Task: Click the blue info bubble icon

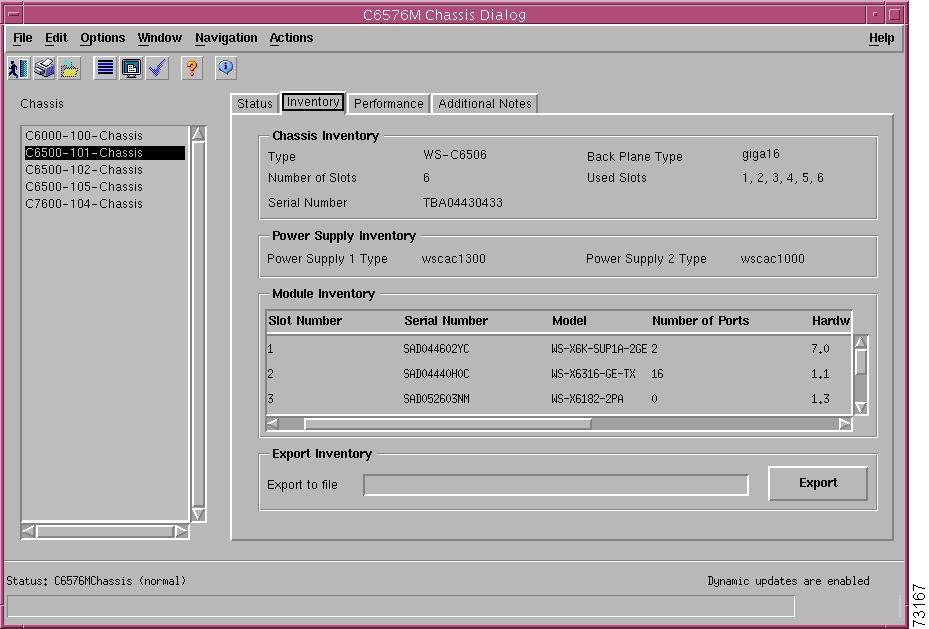Action: point(226,68)
